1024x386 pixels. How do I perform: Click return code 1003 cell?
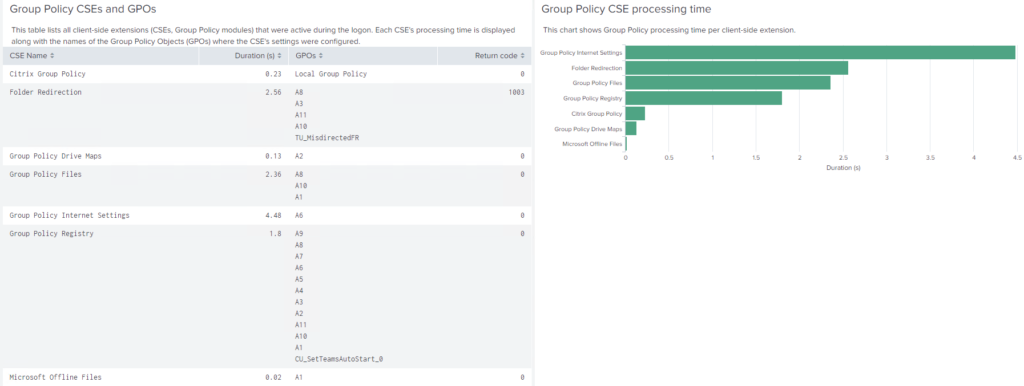tap(516, 92)
